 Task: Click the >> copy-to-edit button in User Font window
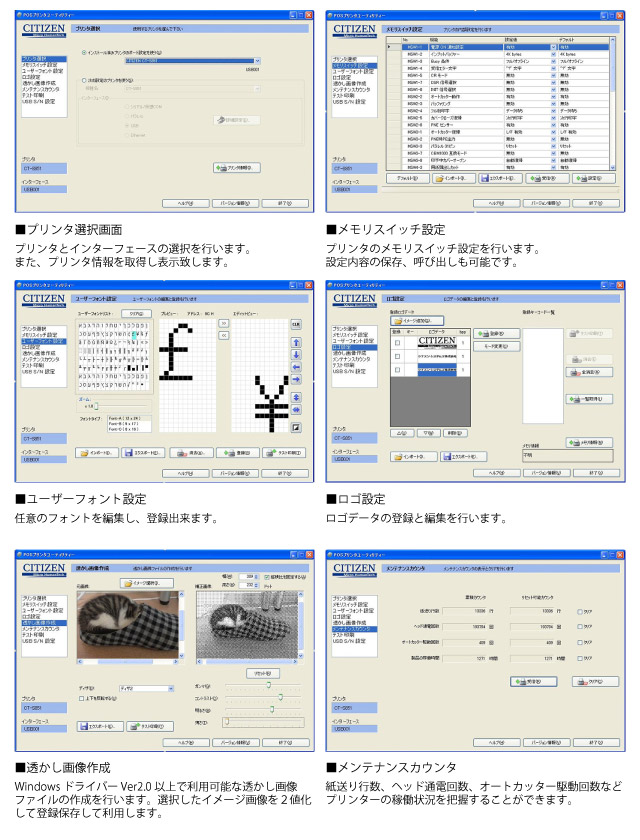click(x=224, y=324)
